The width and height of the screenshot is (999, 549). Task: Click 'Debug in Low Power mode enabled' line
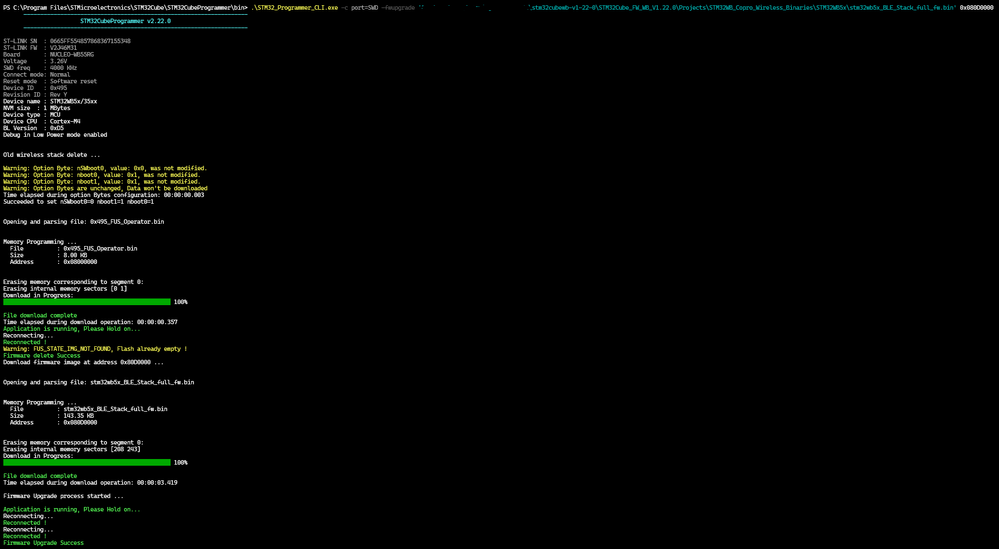tap(55, 135)
